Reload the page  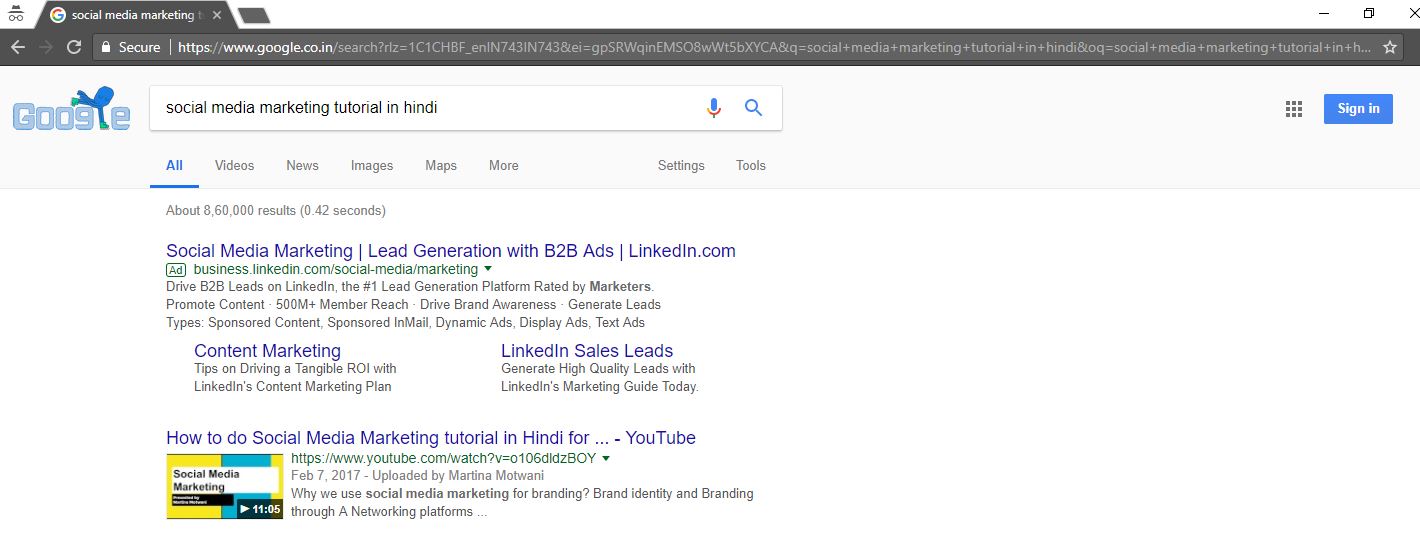point(74,47)
